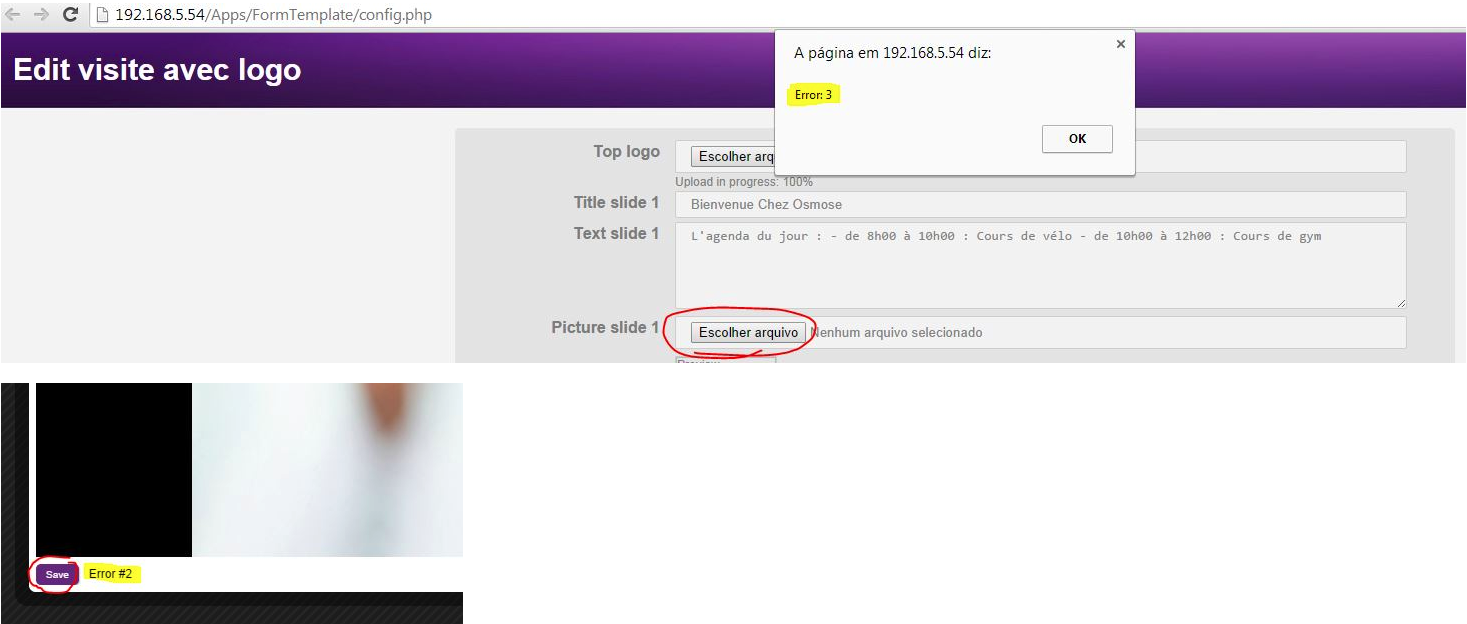
Task: Click the blurred slide preview image
Action: tap(327, 469)
